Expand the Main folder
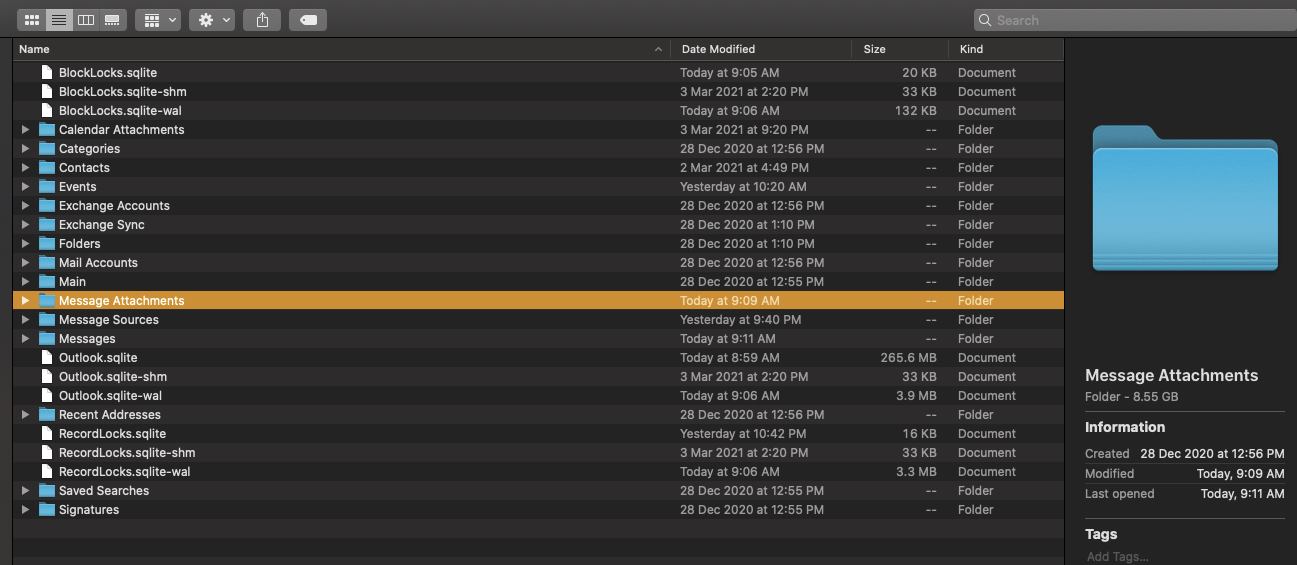1297x565 pixels. [26, 282]
